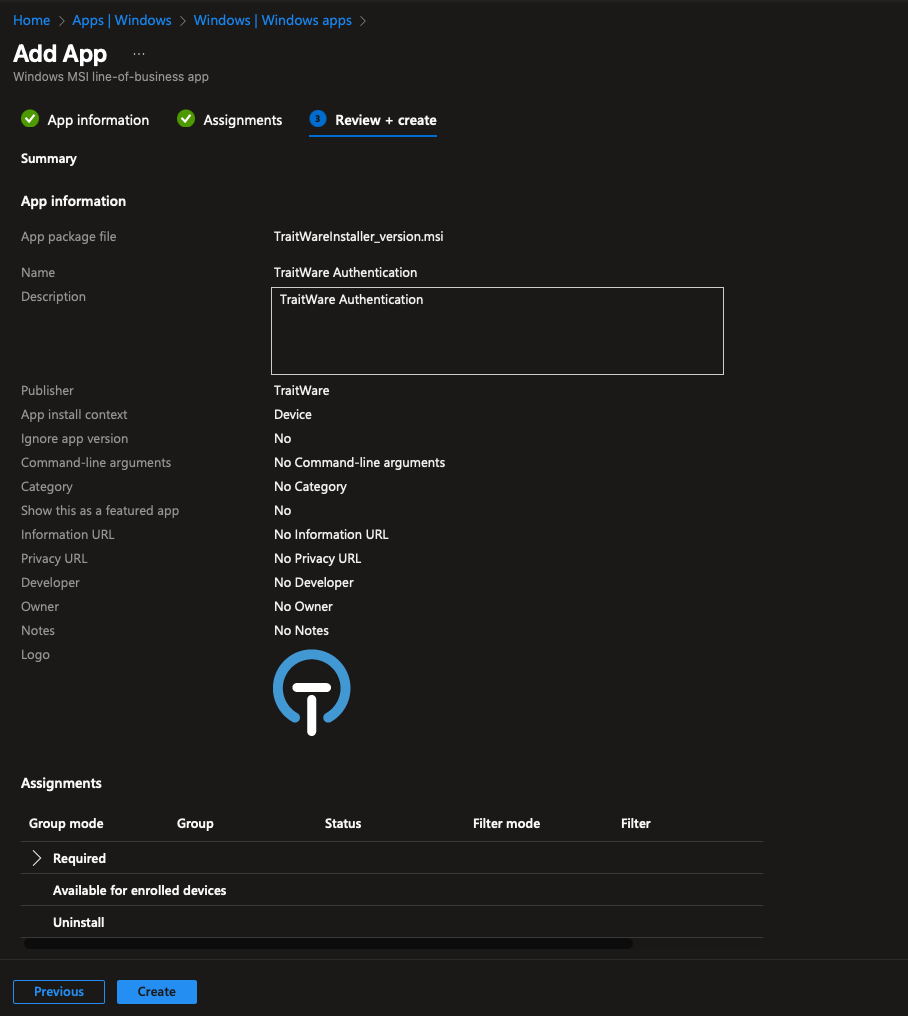Click the Status column header
908x1016 pixels.
click(343, 824)
